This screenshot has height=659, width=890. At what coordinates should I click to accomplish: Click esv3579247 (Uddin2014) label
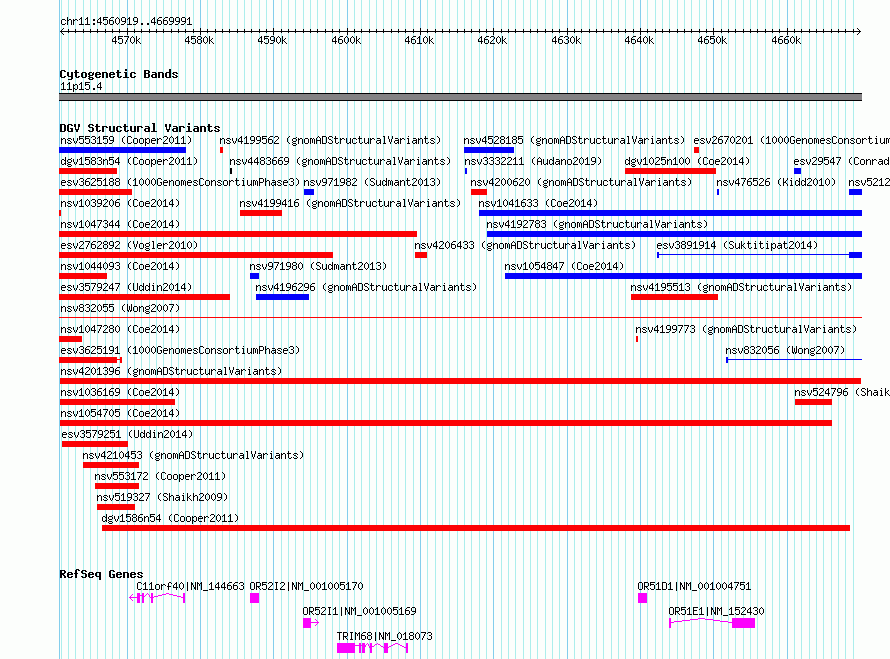coord(126,287)
